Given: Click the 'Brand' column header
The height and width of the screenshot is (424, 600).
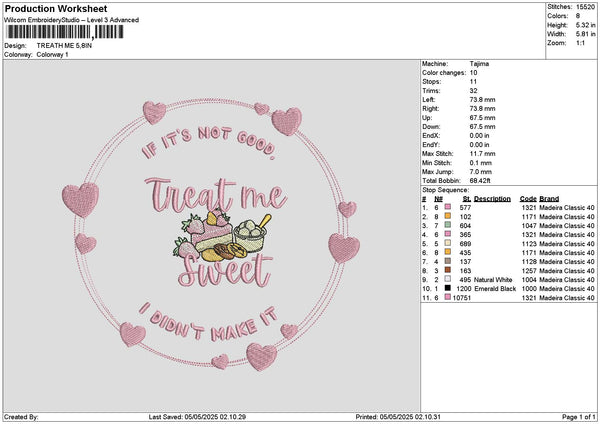Looking at the screenshot, I should 549,199.
